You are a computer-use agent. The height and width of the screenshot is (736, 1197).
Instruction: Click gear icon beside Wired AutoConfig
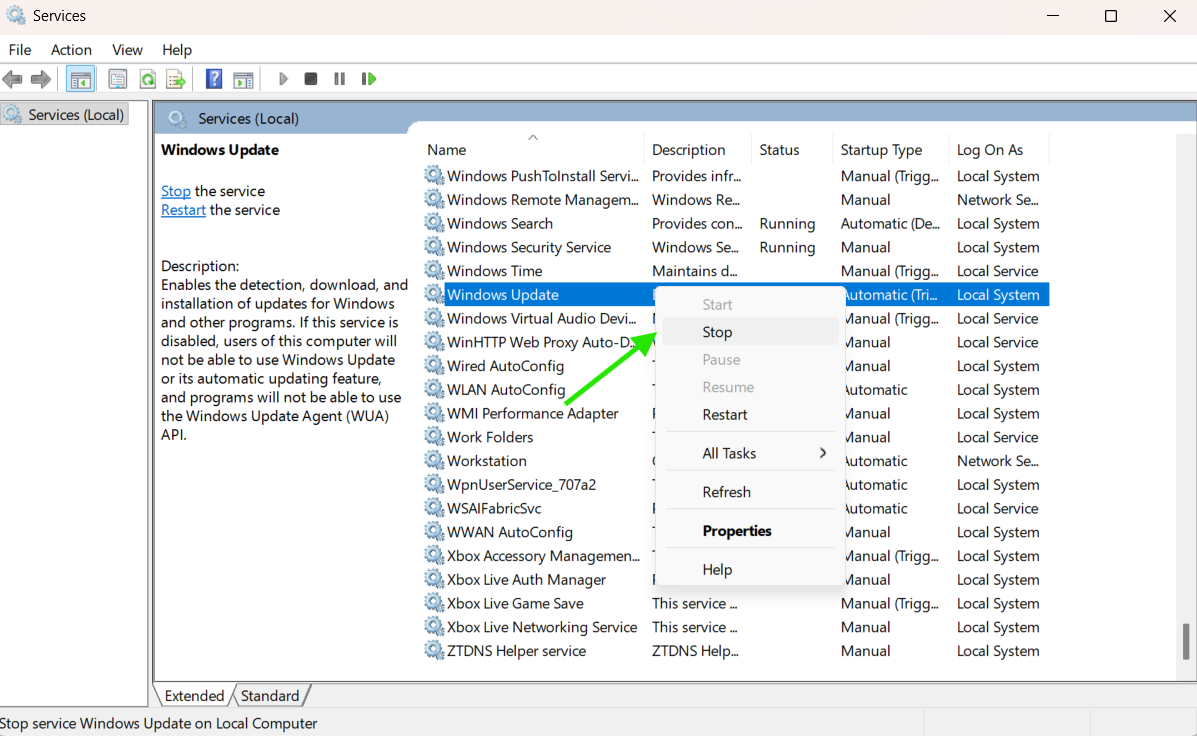[x=434, y=366]
